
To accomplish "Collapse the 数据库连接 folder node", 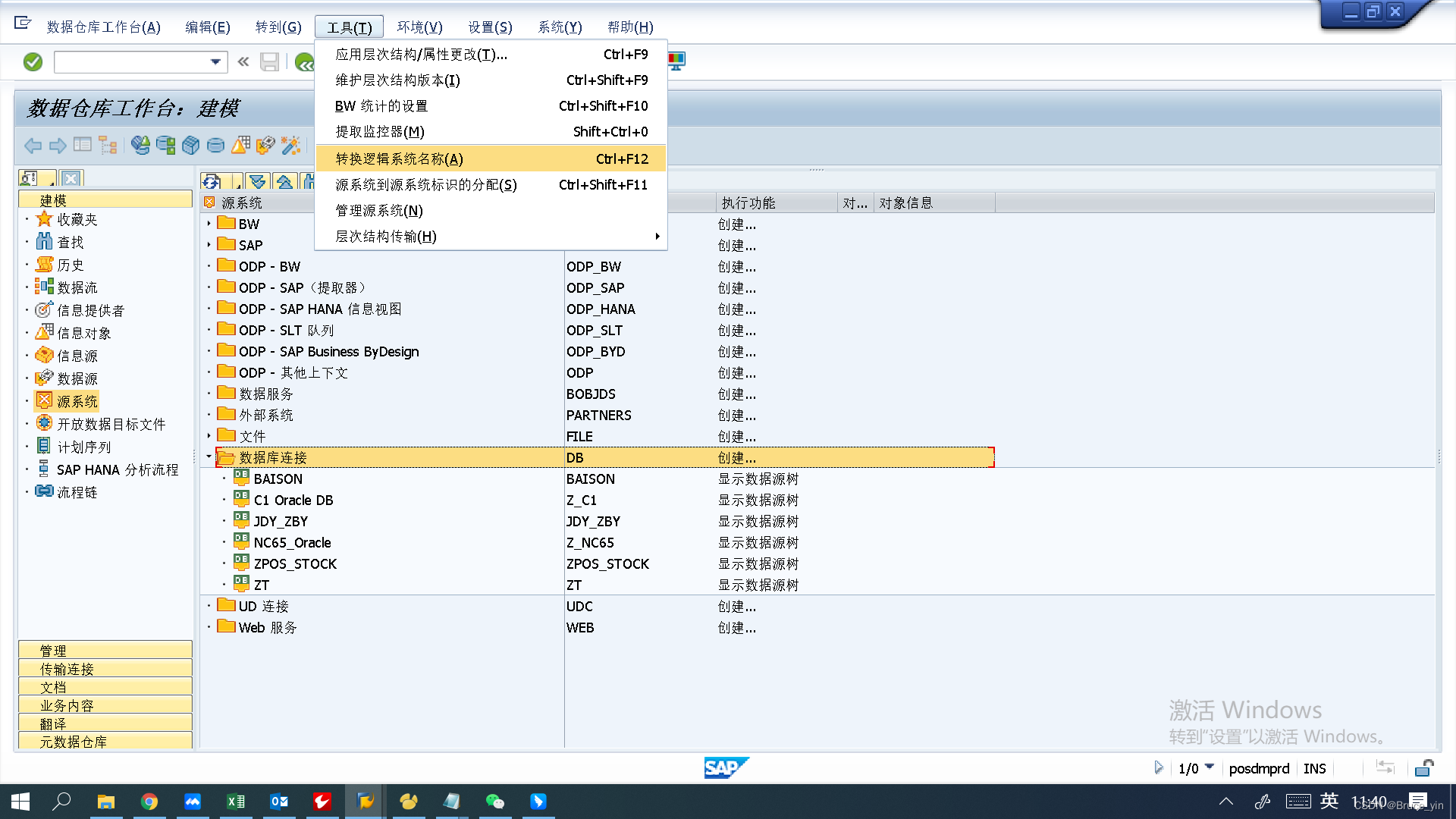I will [x=209, y=457].
